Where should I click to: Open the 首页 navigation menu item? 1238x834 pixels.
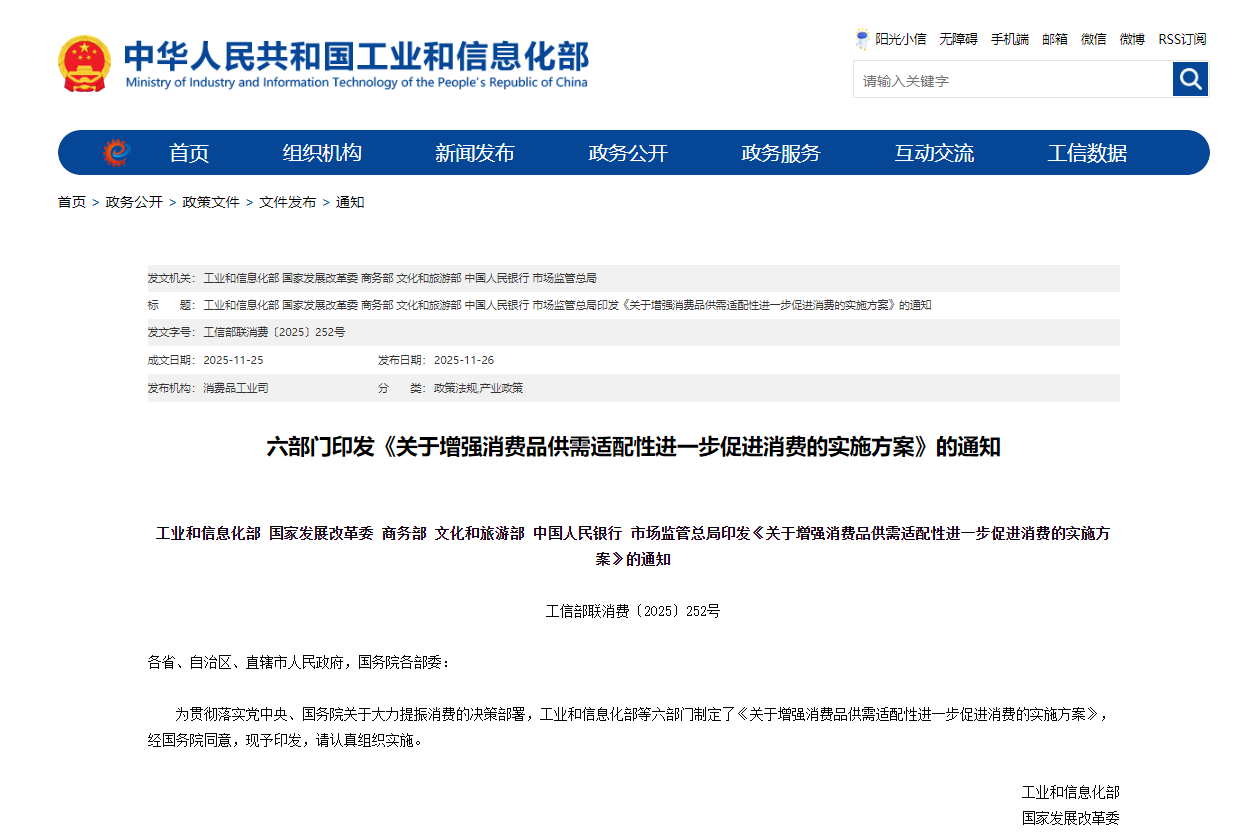(x=189, y=153)
